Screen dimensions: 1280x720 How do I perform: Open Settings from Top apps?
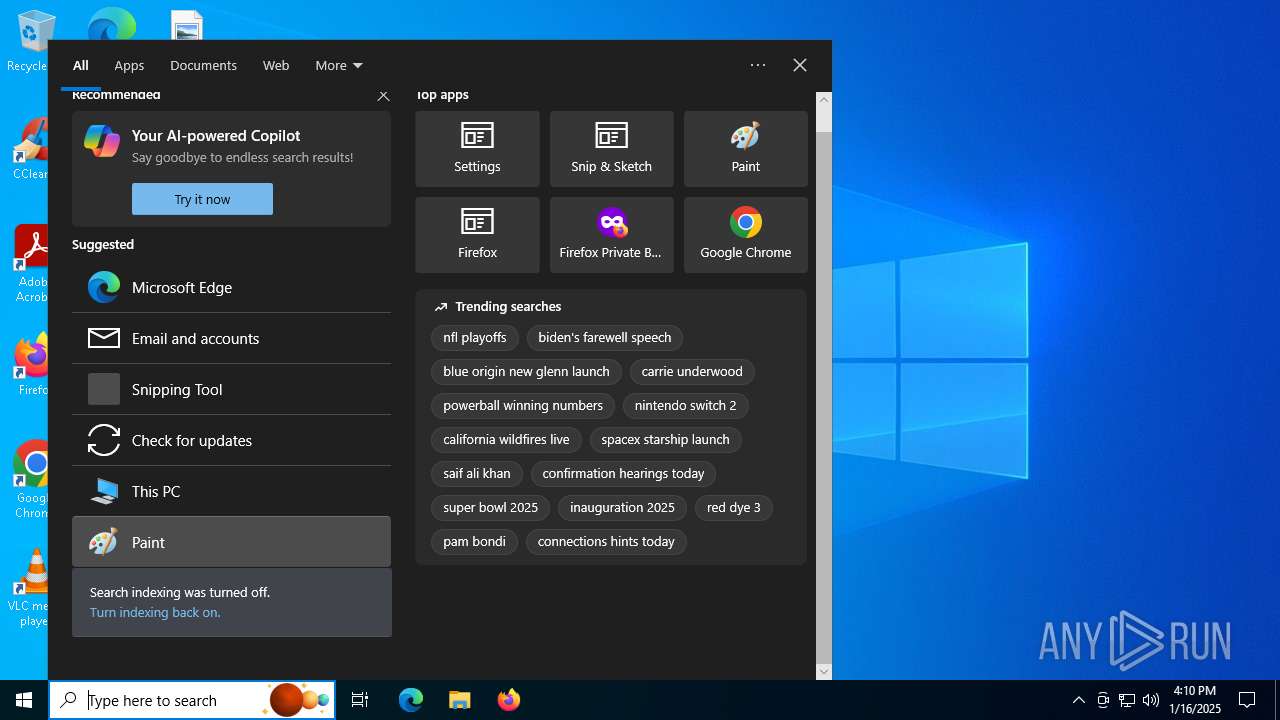tap(477, 149)
